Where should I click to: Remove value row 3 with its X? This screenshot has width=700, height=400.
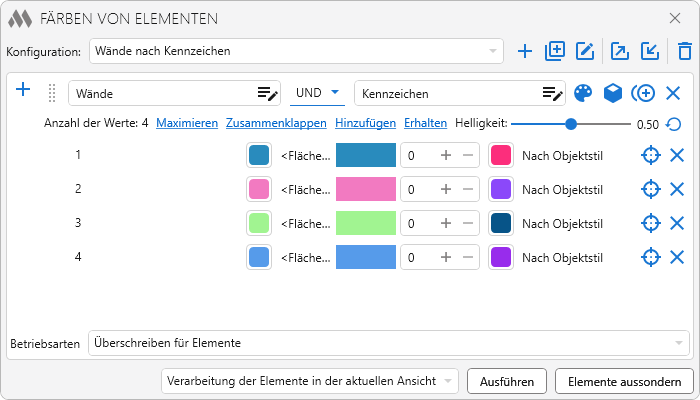click(677, 223)
